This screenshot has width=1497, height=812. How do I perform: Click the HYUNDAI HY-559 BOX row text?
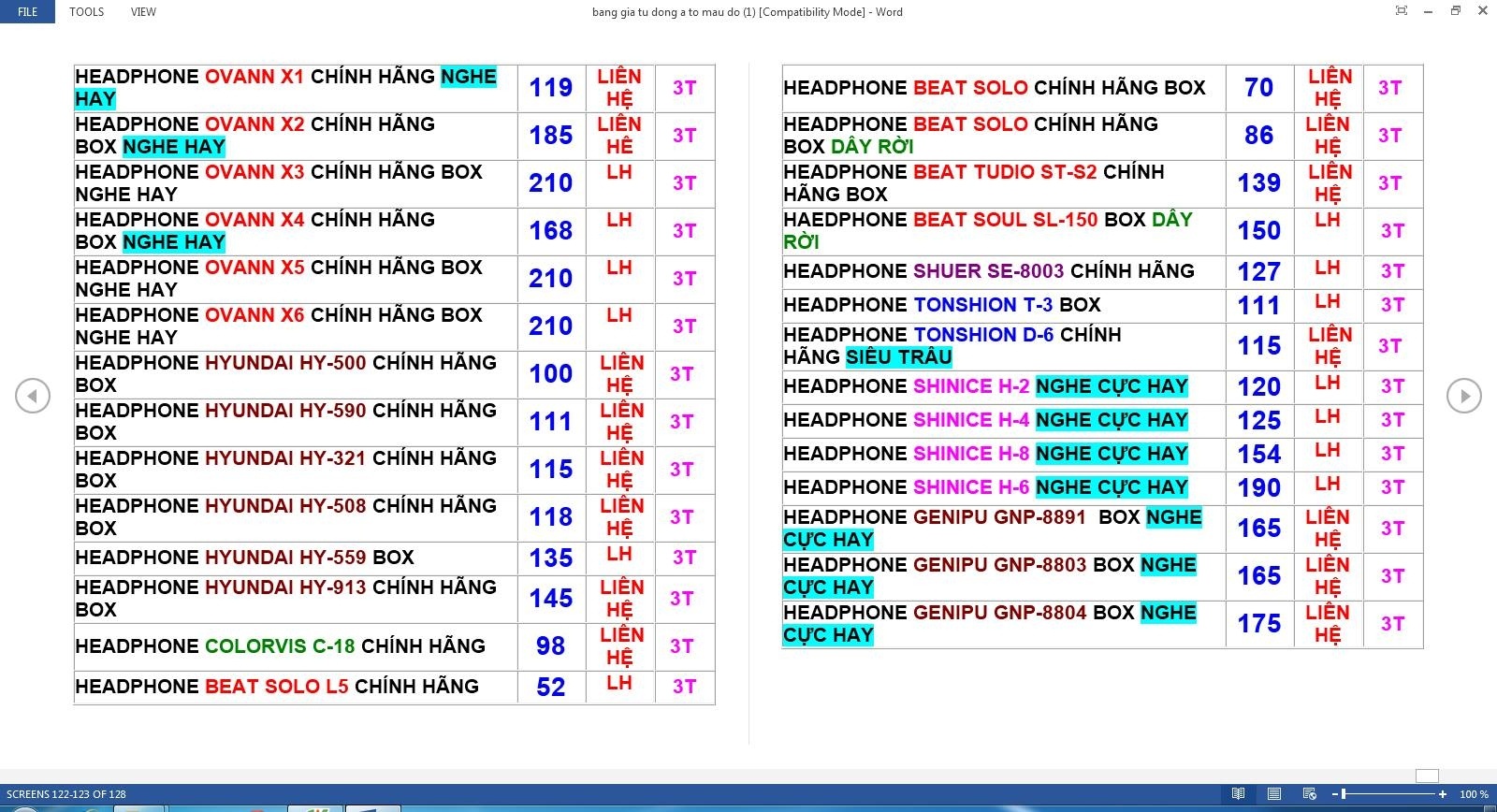pos(244,558)
